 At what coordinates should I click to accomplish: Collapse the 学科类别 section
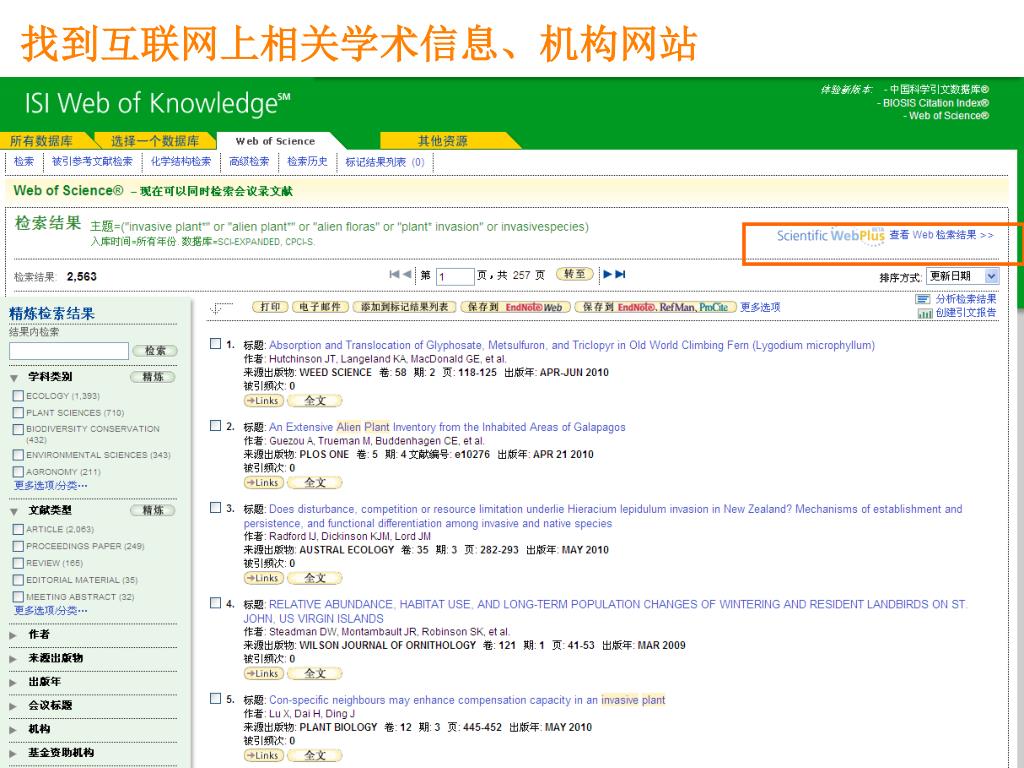pos(14,377)
